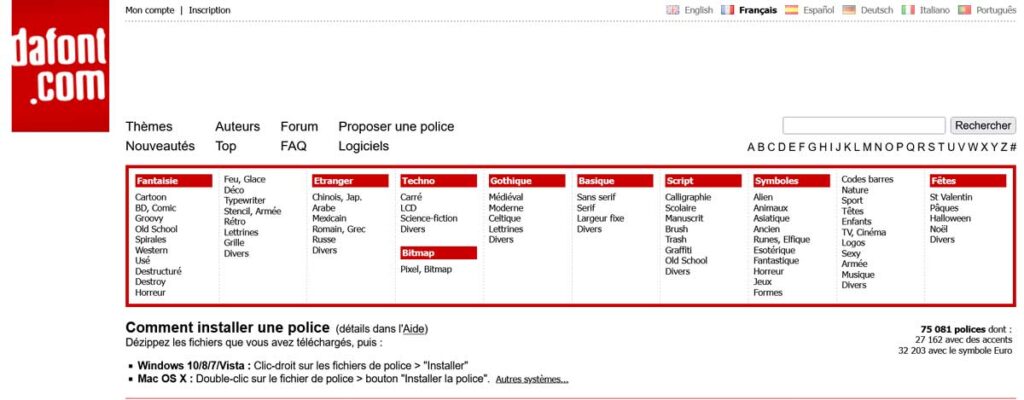Screen dimensions: 1024x400
Task: Open Nouveautés page
Action: pos(160,146)
